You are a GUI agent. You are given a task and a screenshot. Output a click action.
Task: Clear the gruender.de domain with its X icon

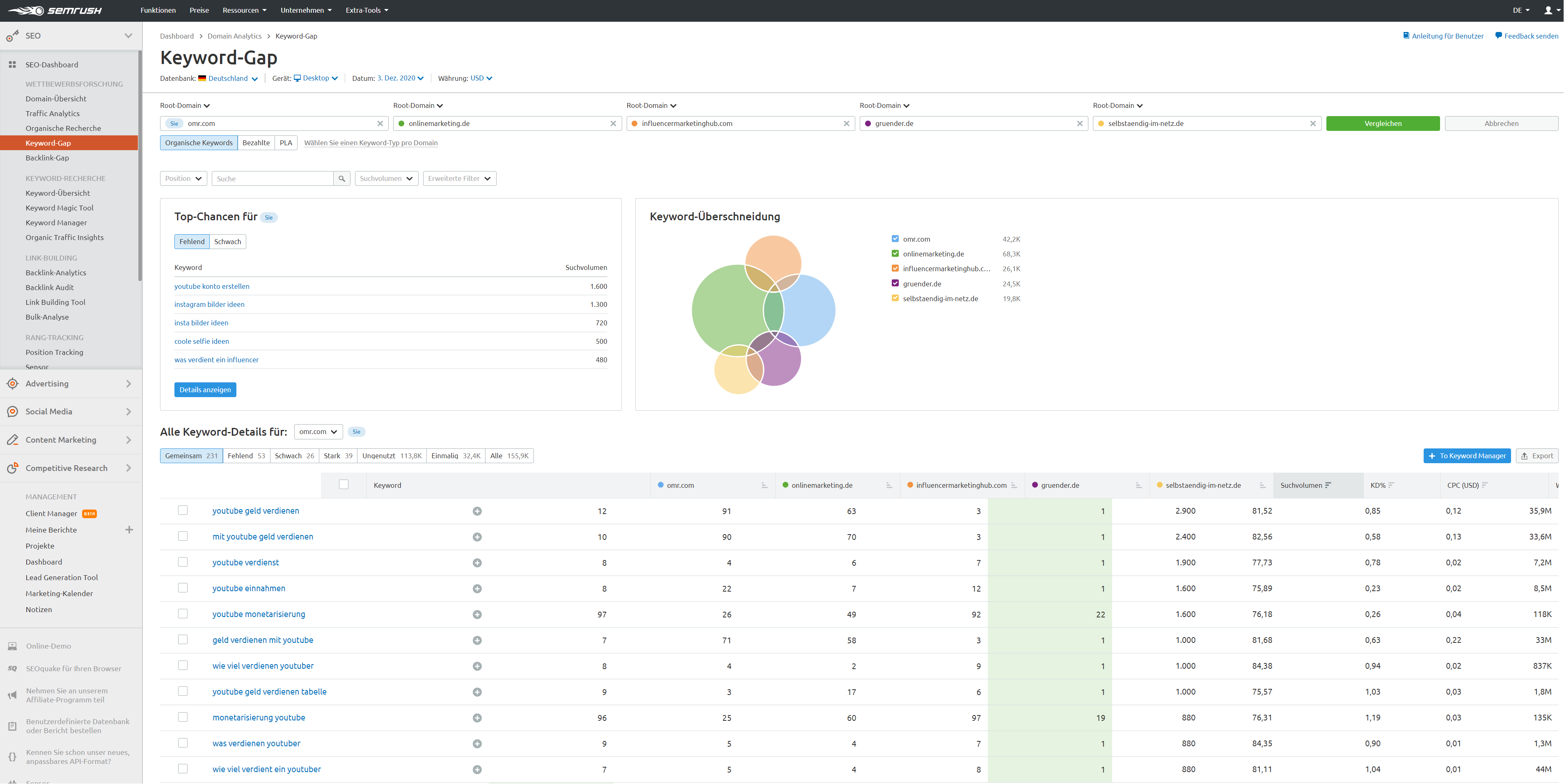pyautogui.click(x=1079, y=124)
